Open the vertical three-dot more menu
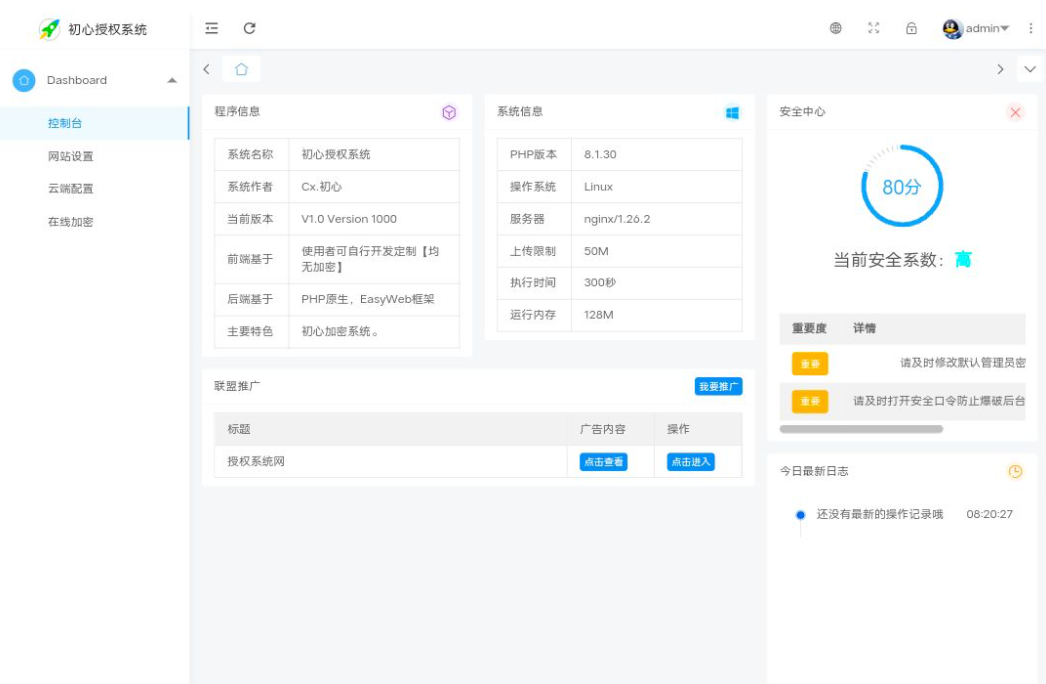 tap(1031, 28)
